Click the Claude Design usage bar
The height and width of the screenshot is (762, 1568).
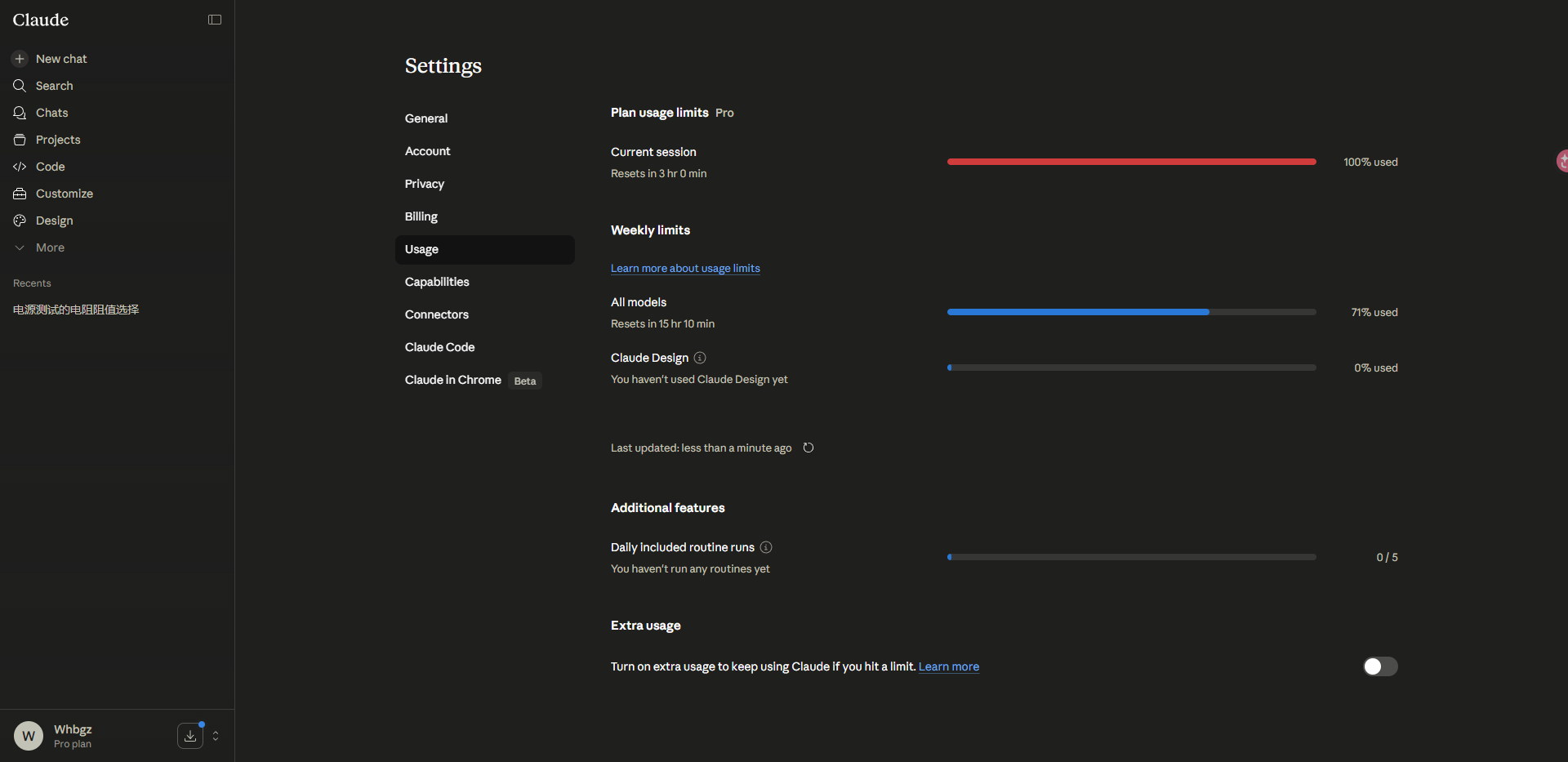1132,368
